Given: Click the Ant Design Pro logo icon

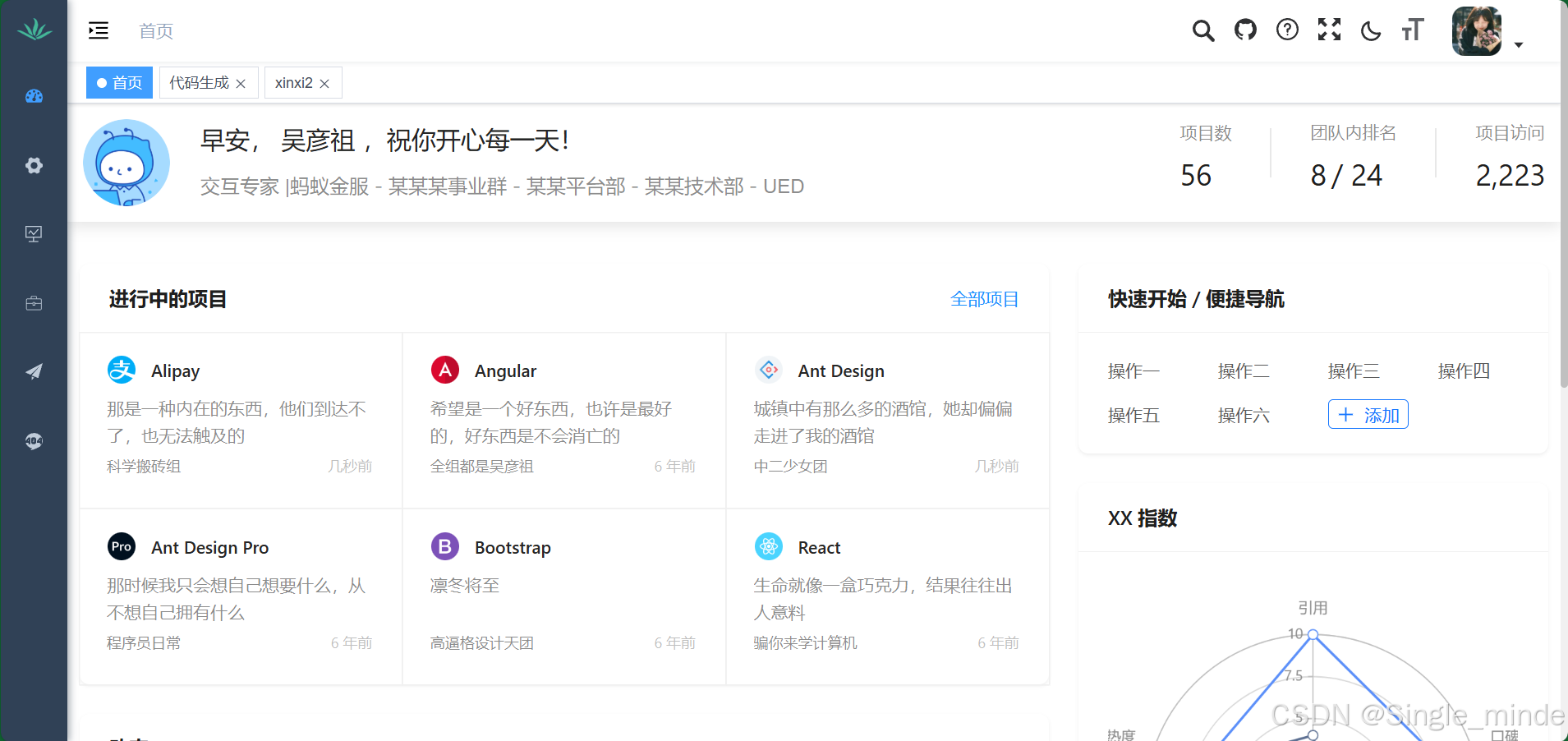Looking at the screenshot, I should coord(122,546).
